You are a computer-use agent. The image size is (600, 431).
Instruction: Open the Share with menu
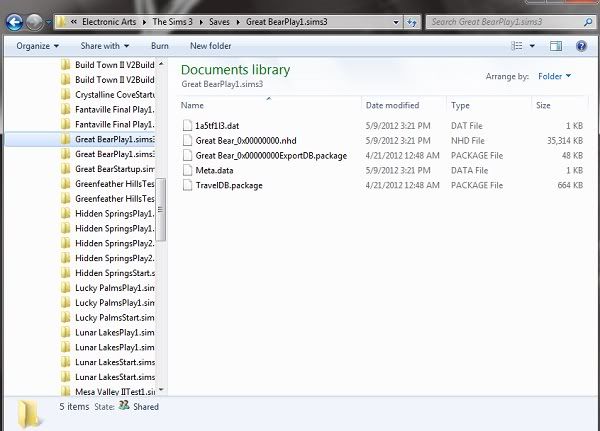point(104,46)
